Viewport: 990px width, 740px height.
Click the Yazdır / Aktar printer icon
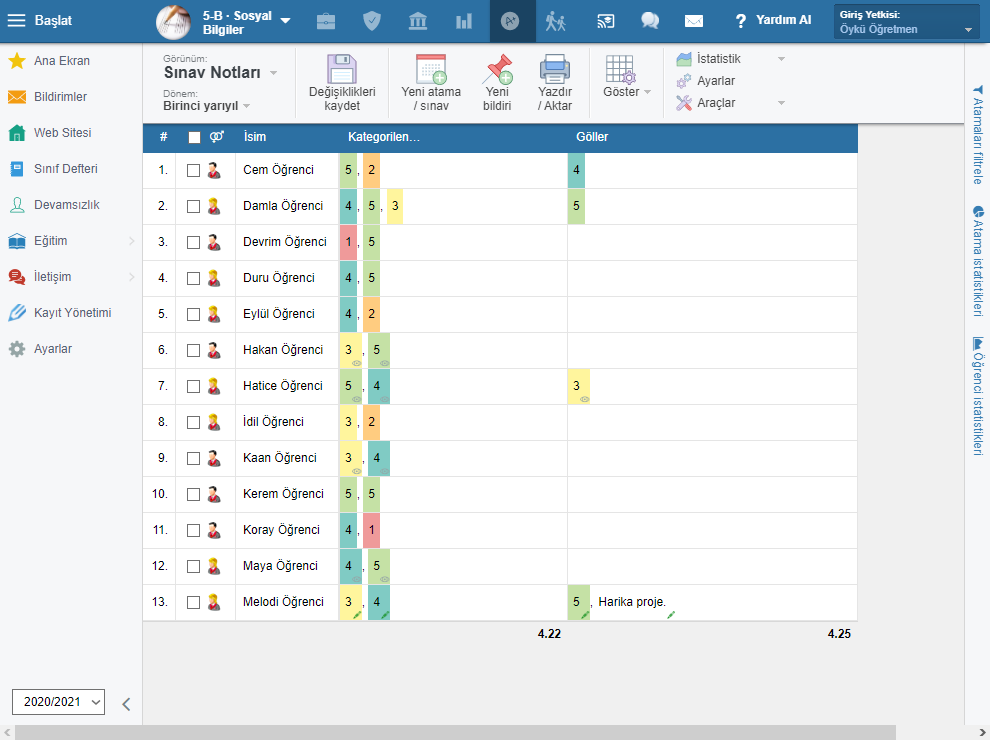click(555, 69)
